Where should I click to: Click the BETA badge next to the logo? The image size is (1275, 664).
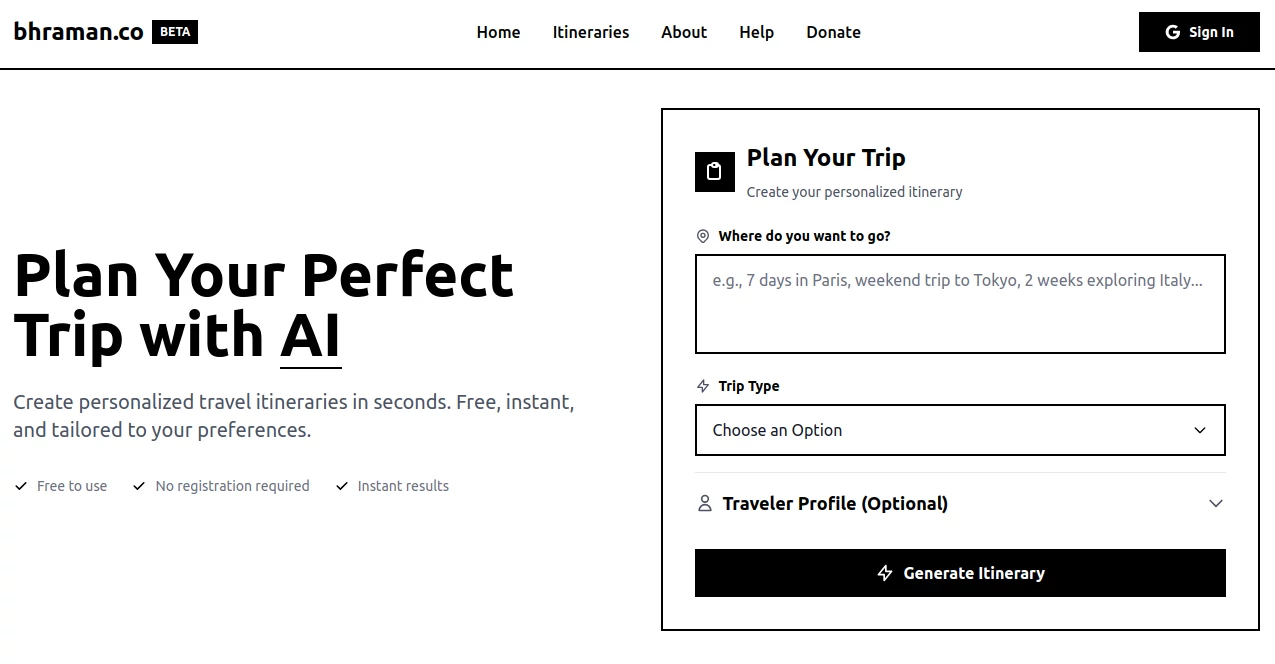coord(175,32)
